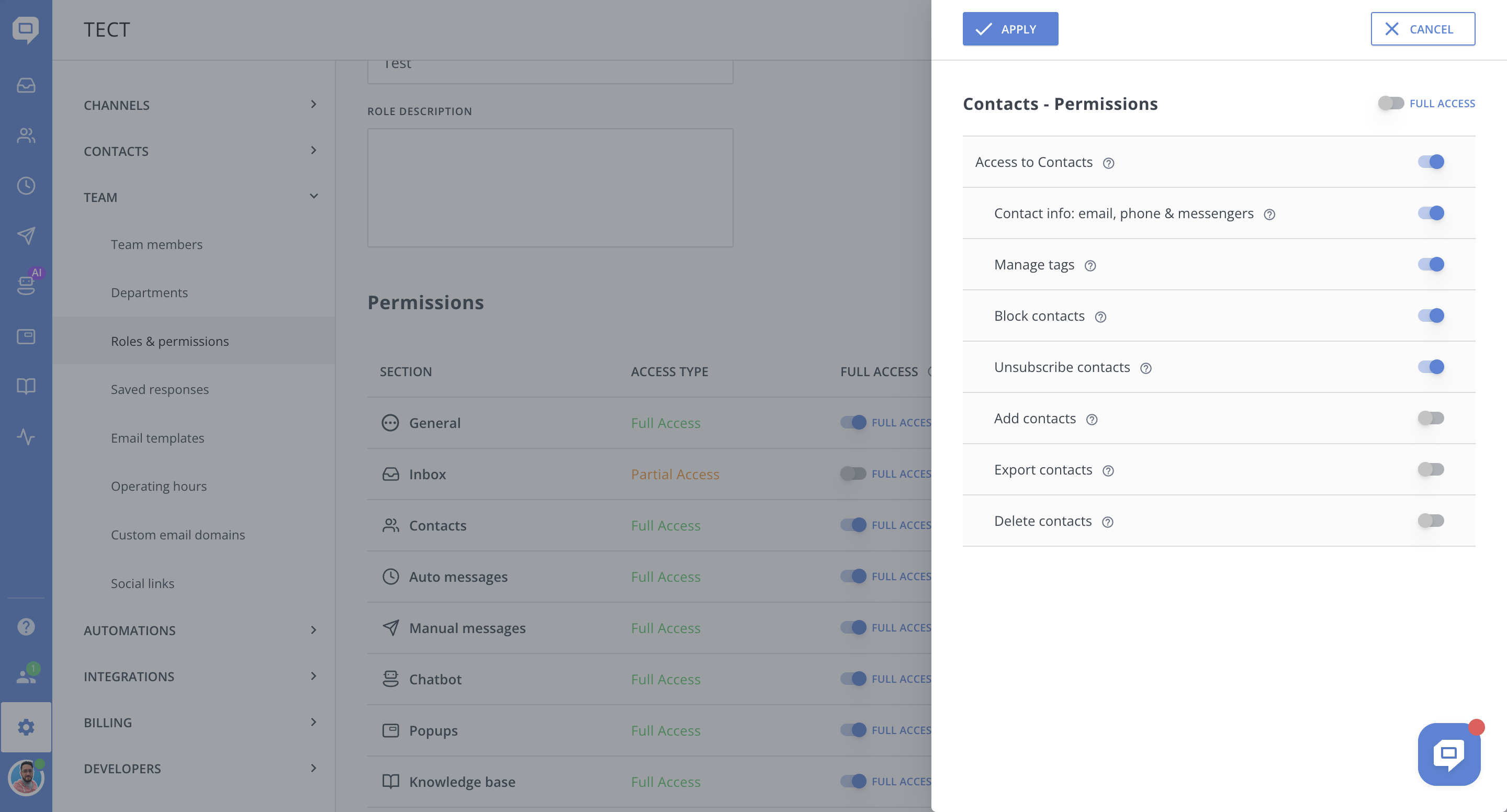Click the paper plane Manual messages sidebar icon
This screenshot has width=1507, height=812.
[26, 236]
